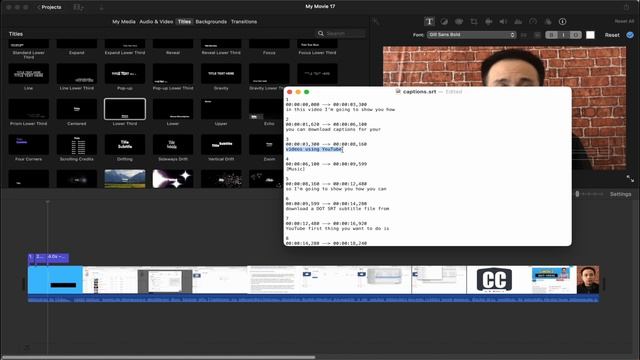Screen dimensions: 640x360
Task: Select the Standard Lower Third title thumbnail
Action: tap(29, 44)
